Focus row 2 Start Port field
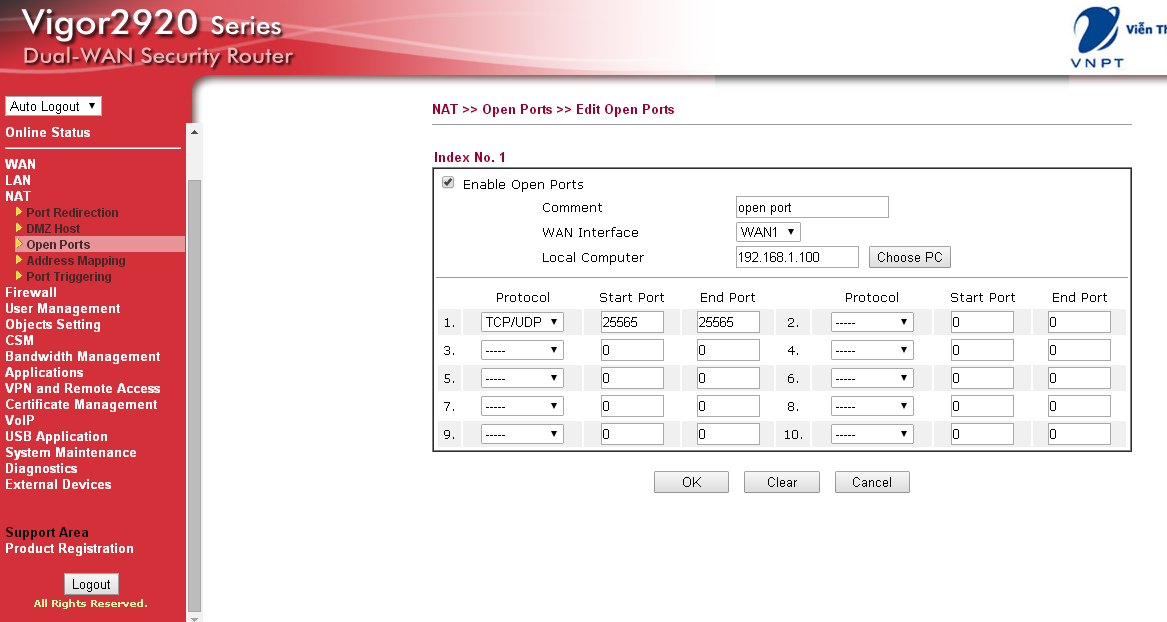Image resolution: width=1167 pixels, height=622 pixels. (x=982, y=322)
